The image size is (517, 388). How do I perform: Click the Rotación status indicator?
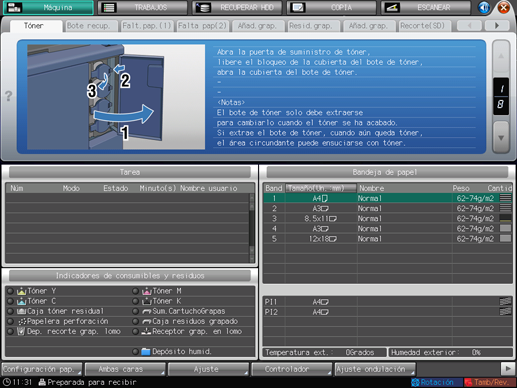tap(437, 382)
